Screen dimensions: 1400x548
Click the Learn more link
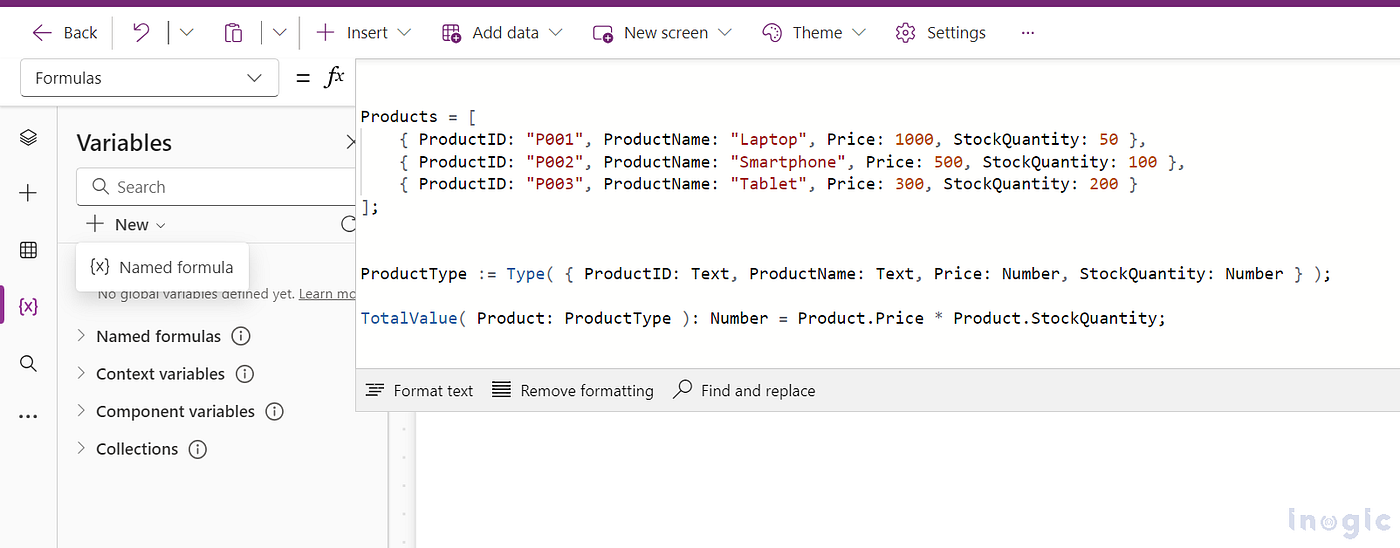click(327, 294)
